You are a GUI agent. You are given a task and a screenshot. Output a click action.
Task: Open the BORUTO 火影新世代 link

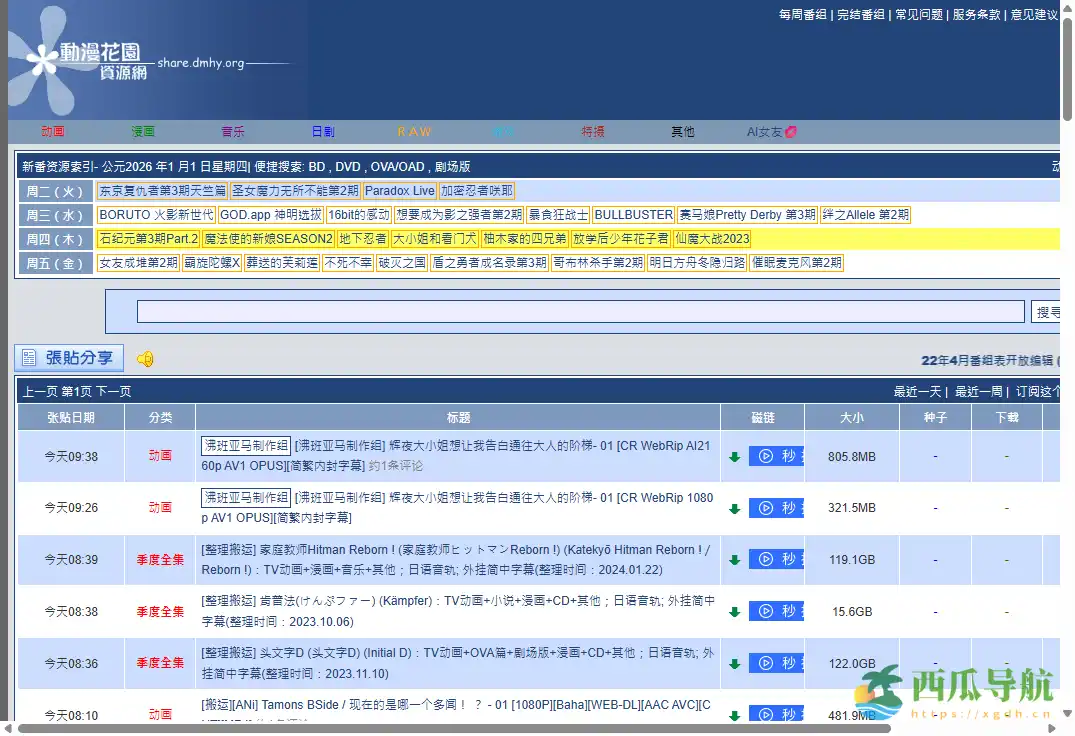coord(160,214)
